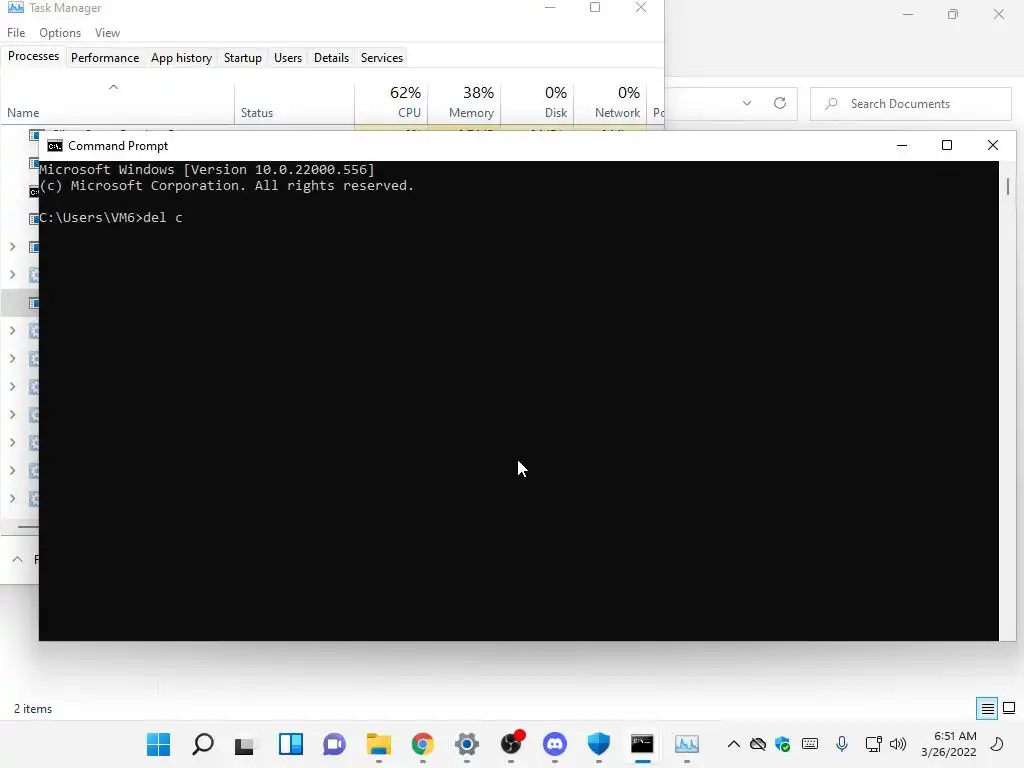Open volume speaker tray icon
Viewport: 1024px width, 768px height.
[x=898, y=744]
